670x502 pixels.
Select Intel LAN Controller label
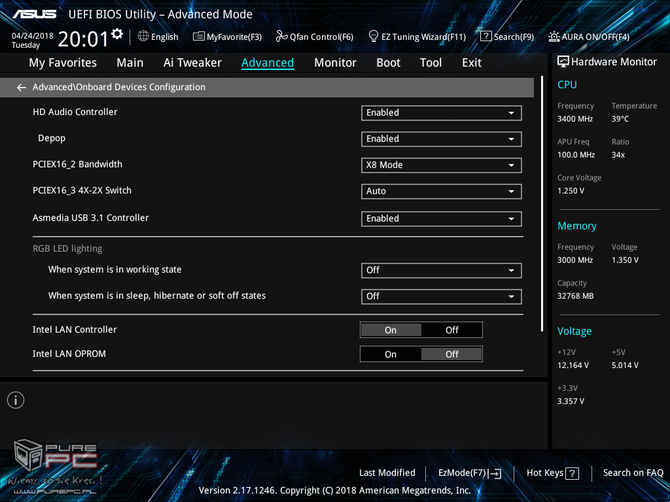click(x=74, y=330)
